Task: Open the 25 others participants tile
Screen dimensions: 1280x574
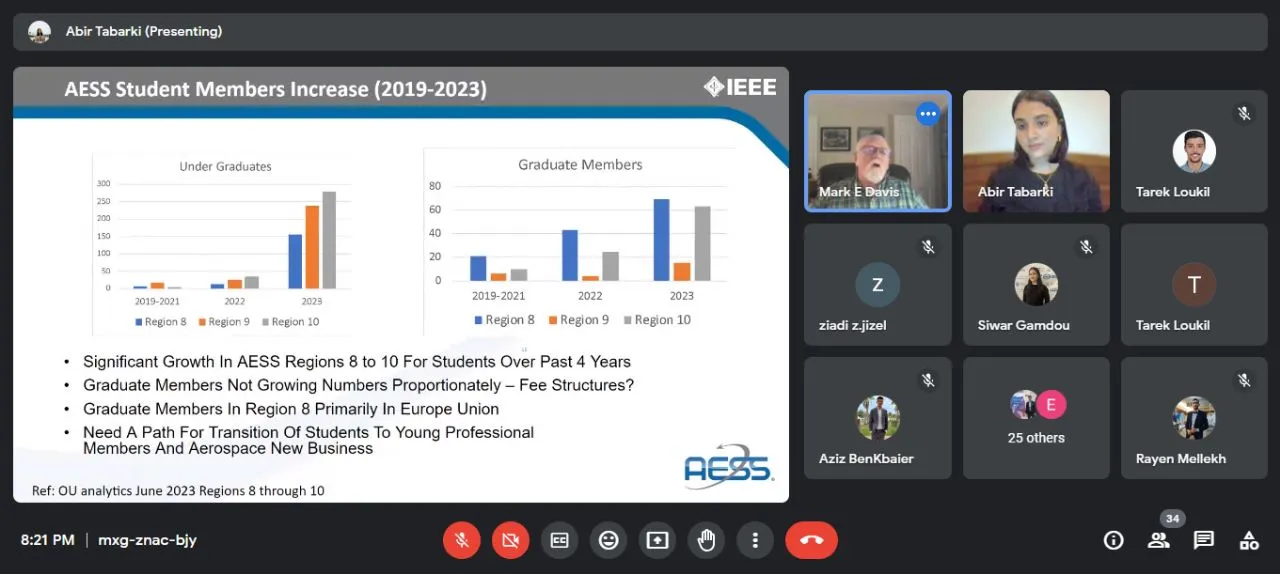Action: (1036, 418)
